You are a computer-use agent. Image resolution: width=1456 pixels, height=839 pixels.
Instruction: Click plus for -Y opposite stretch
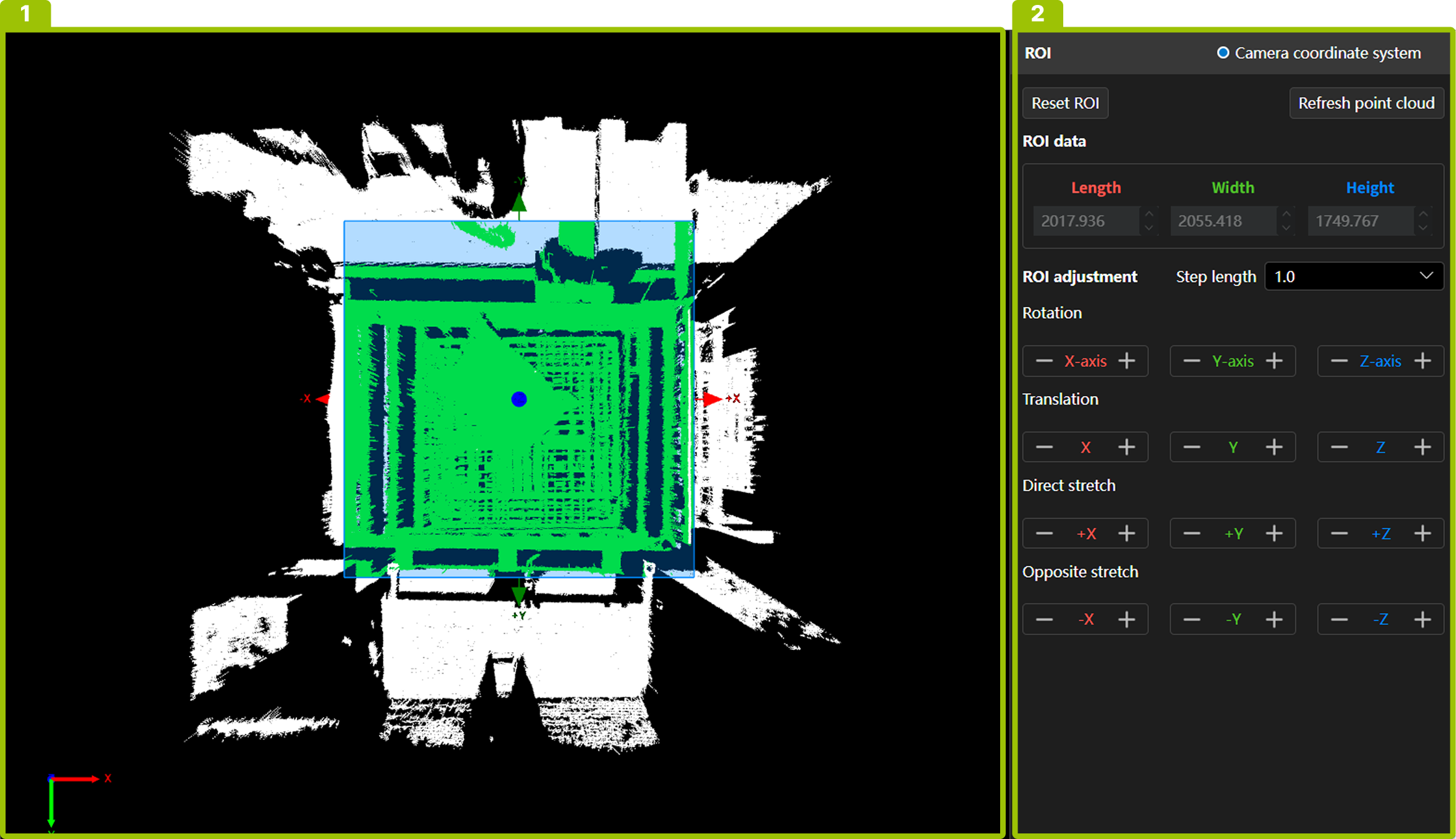click(x=1274, y=619)
